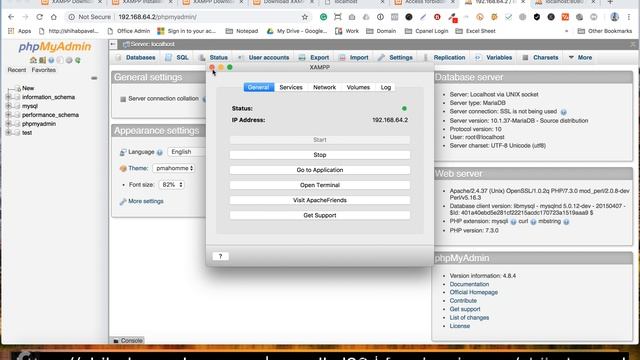Image resolution: width=640 pixels, height=360 pixels.
Task: Open the Grammarly extension icon
Action: tap(323, 17)
